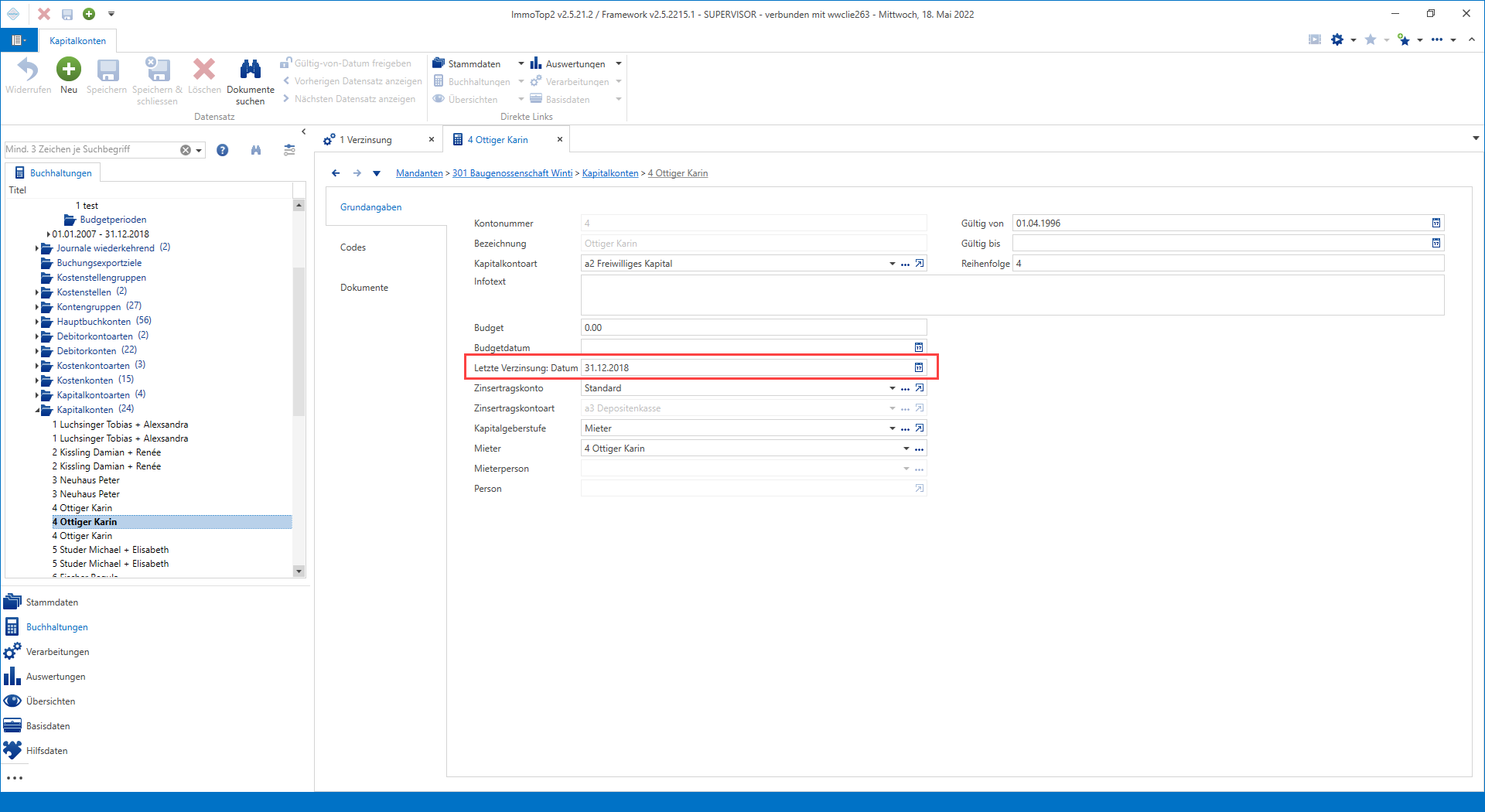Open Verarbeitungen in navigation pane
Viewport: 1485px width, 812px height.
tap(57, 652)
